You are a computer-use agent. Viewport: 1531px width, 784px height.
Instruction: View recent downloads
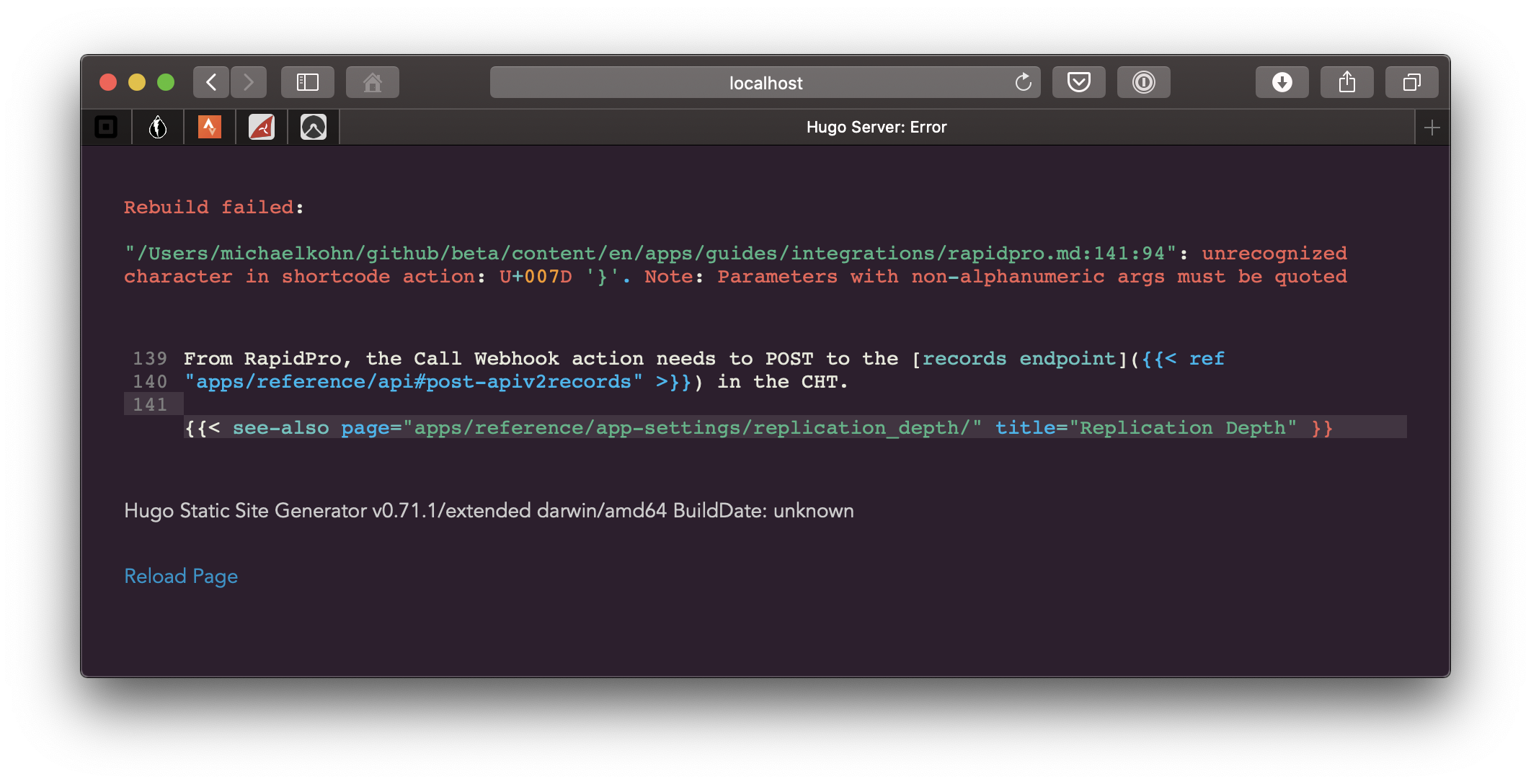[1282, 81]
